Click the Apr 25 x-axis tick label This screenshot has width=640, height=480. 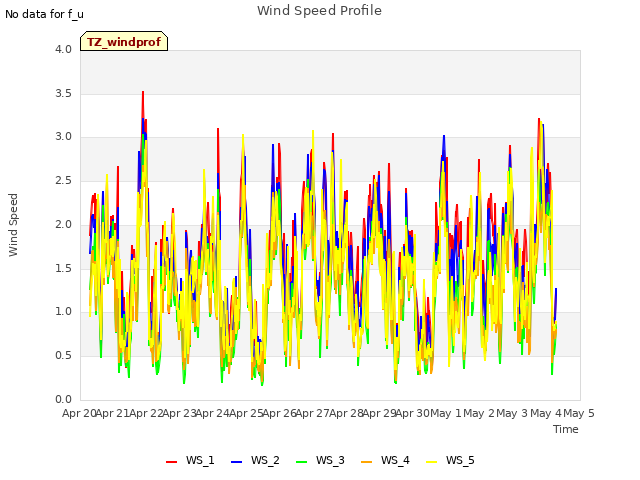[x=246, y=413]
